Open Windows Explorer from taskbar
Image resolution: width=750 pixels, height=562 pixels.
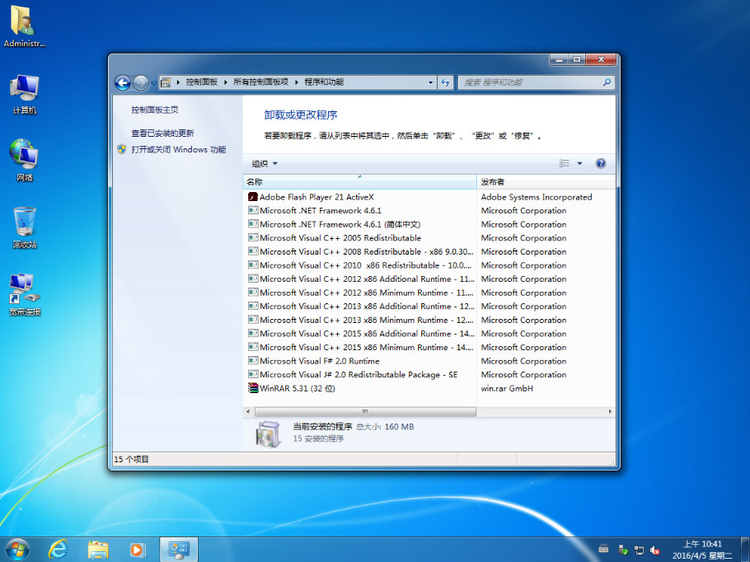pyautogui.click(x=98, y=550)
